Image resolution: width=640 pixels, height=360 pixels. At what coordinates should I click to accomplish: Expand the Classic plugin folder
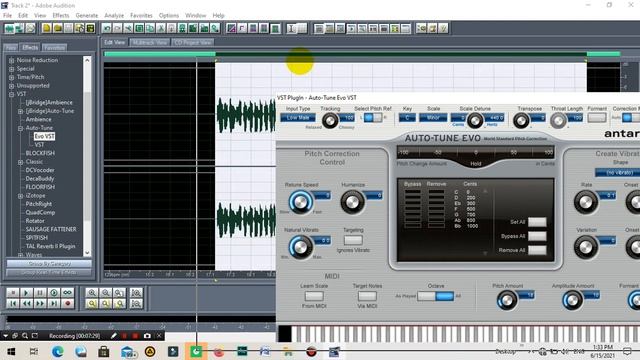tap(20, 162)
